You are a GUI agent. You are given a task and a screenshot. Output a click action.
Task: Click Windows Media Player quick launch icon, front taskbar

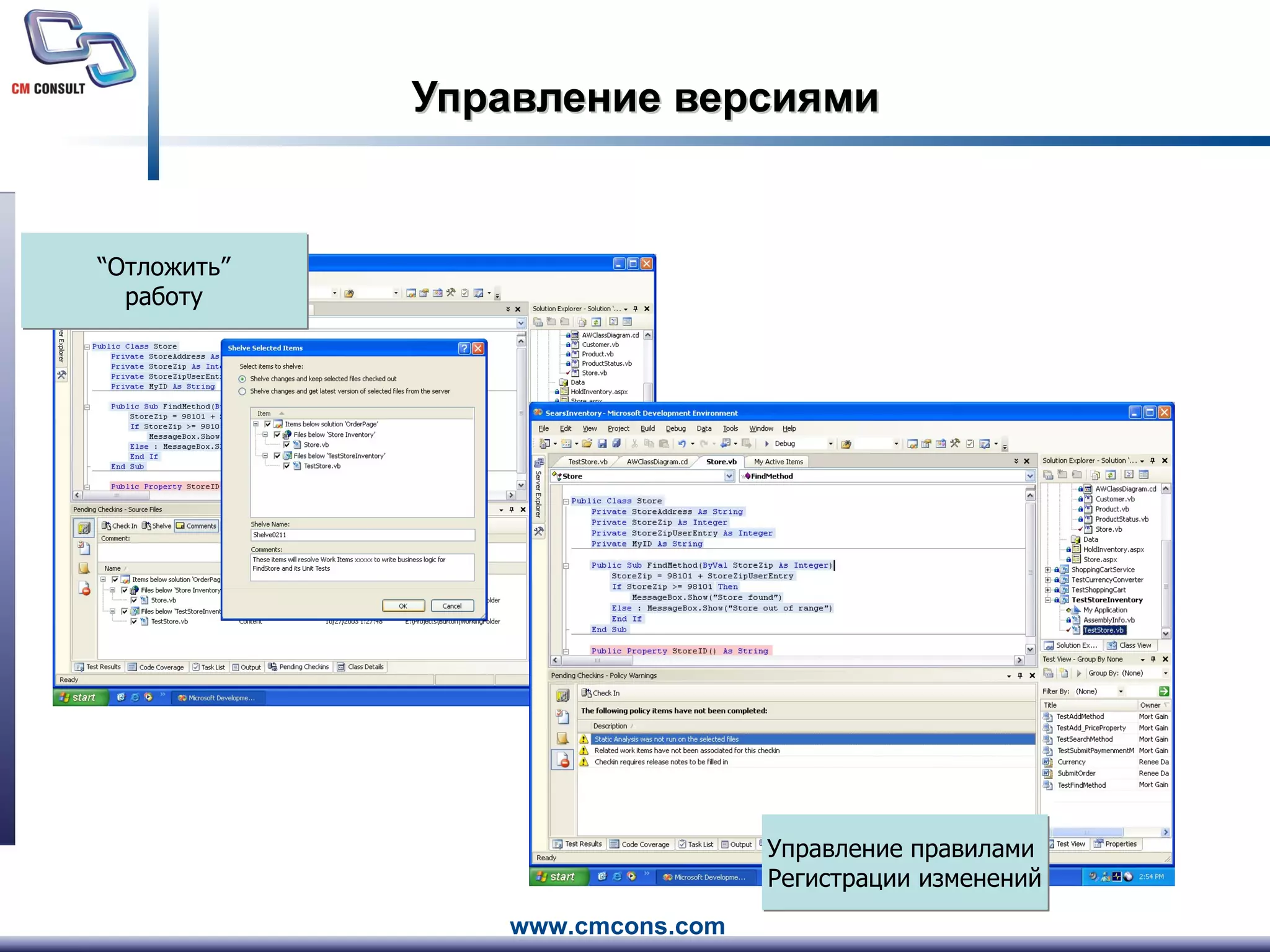tap(631, 876)
